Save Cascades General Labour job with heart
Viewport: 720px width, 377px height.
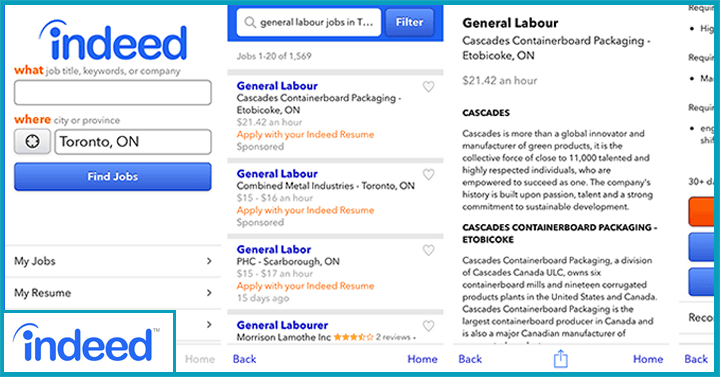click(428, 86)
